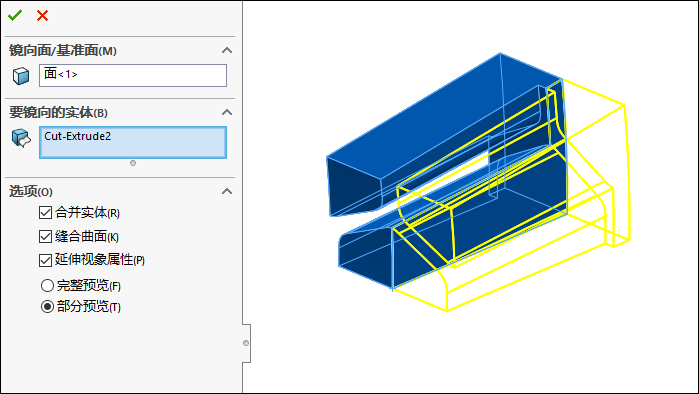Uncheck the 合并实体 checkbox
This screenshot has width=699, height=394.
point(45,213)
